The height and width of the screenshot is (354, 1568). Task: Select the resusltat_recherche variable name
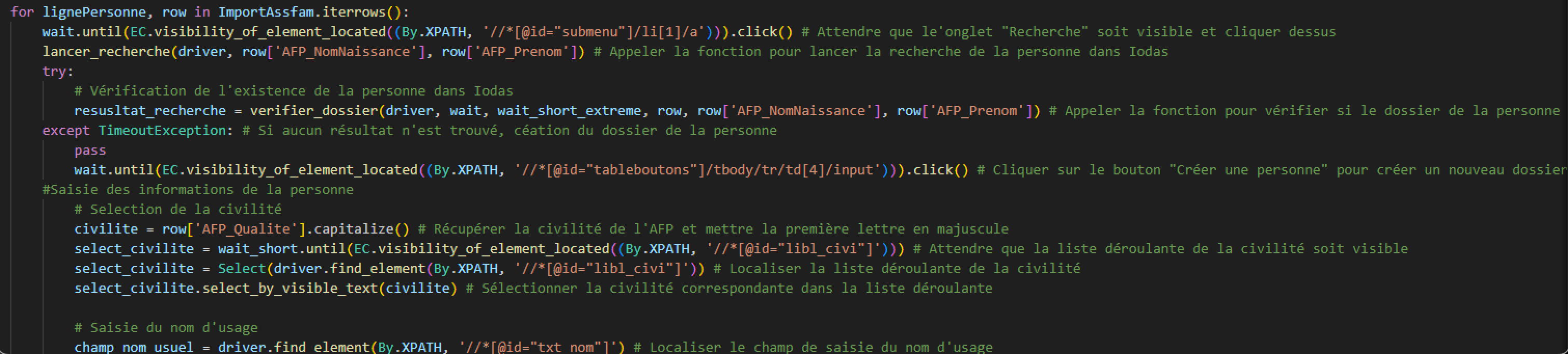[x=150, y=111]
